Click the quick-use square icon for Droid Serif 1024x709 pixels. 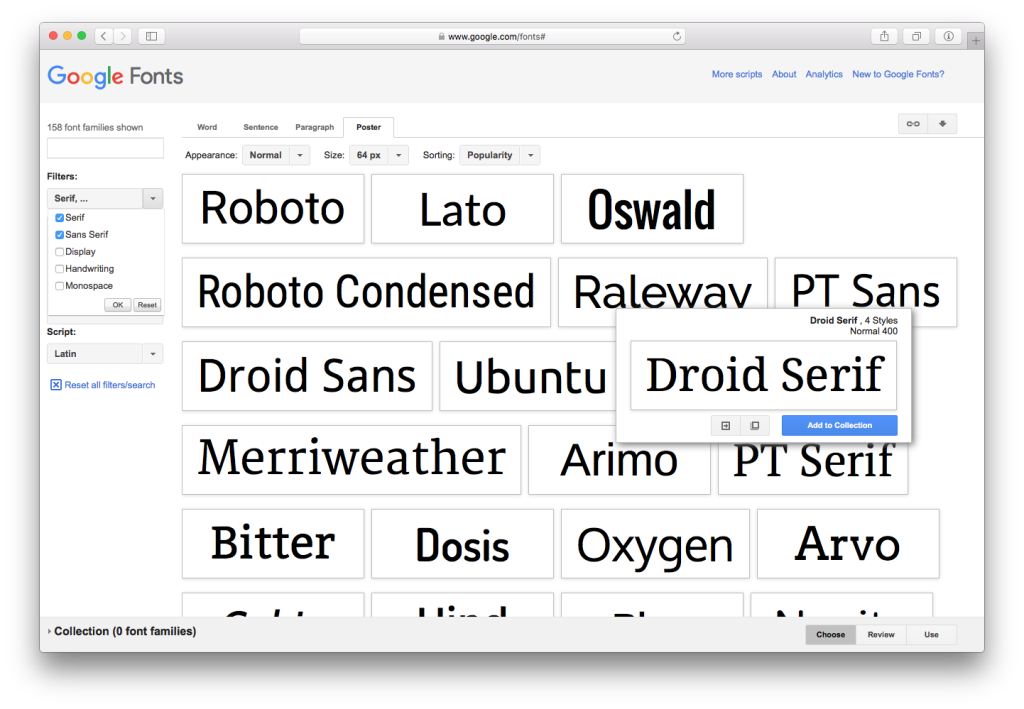(755, 426)
